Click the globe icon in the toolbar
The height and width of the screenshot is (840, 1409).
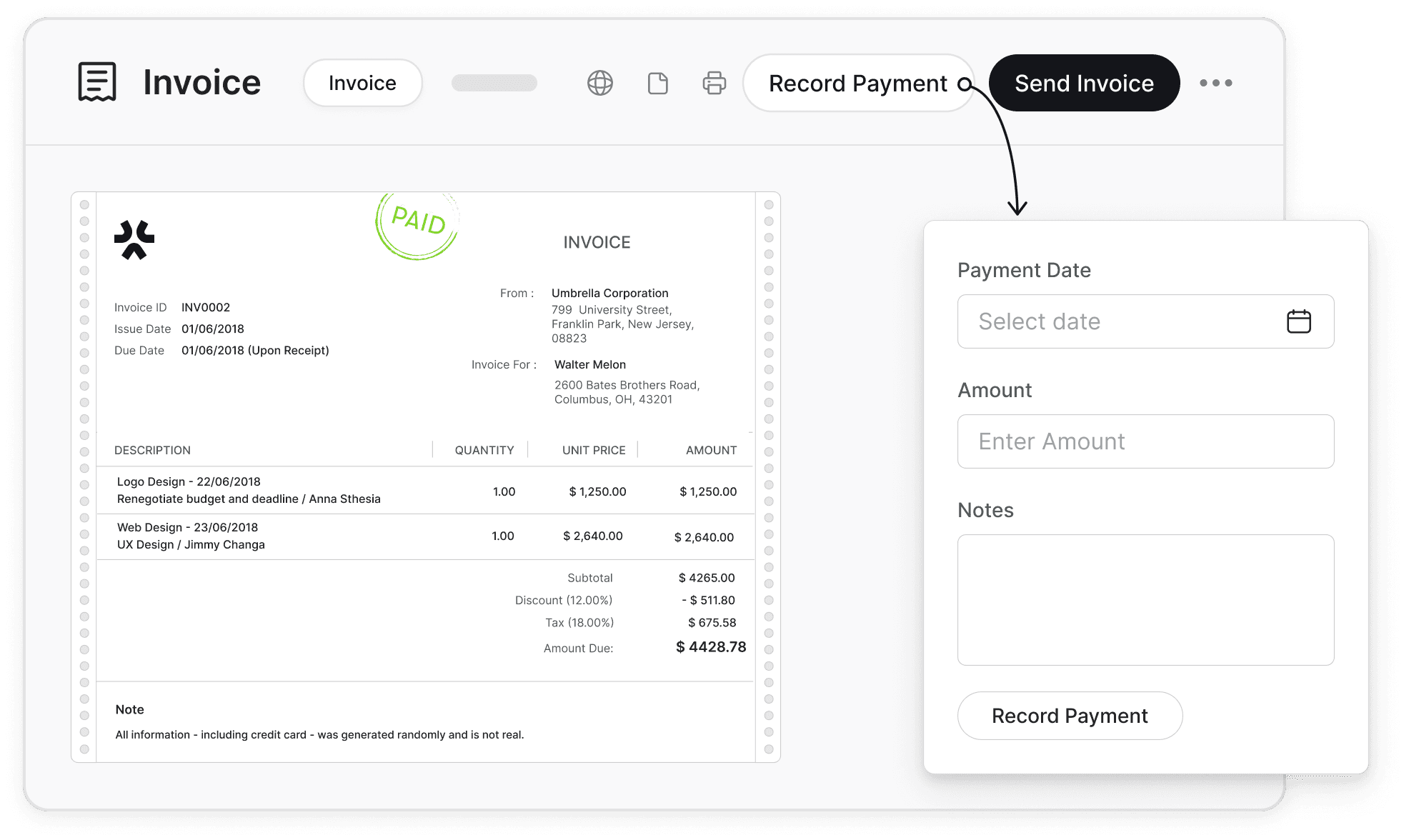tap(599, 83)
